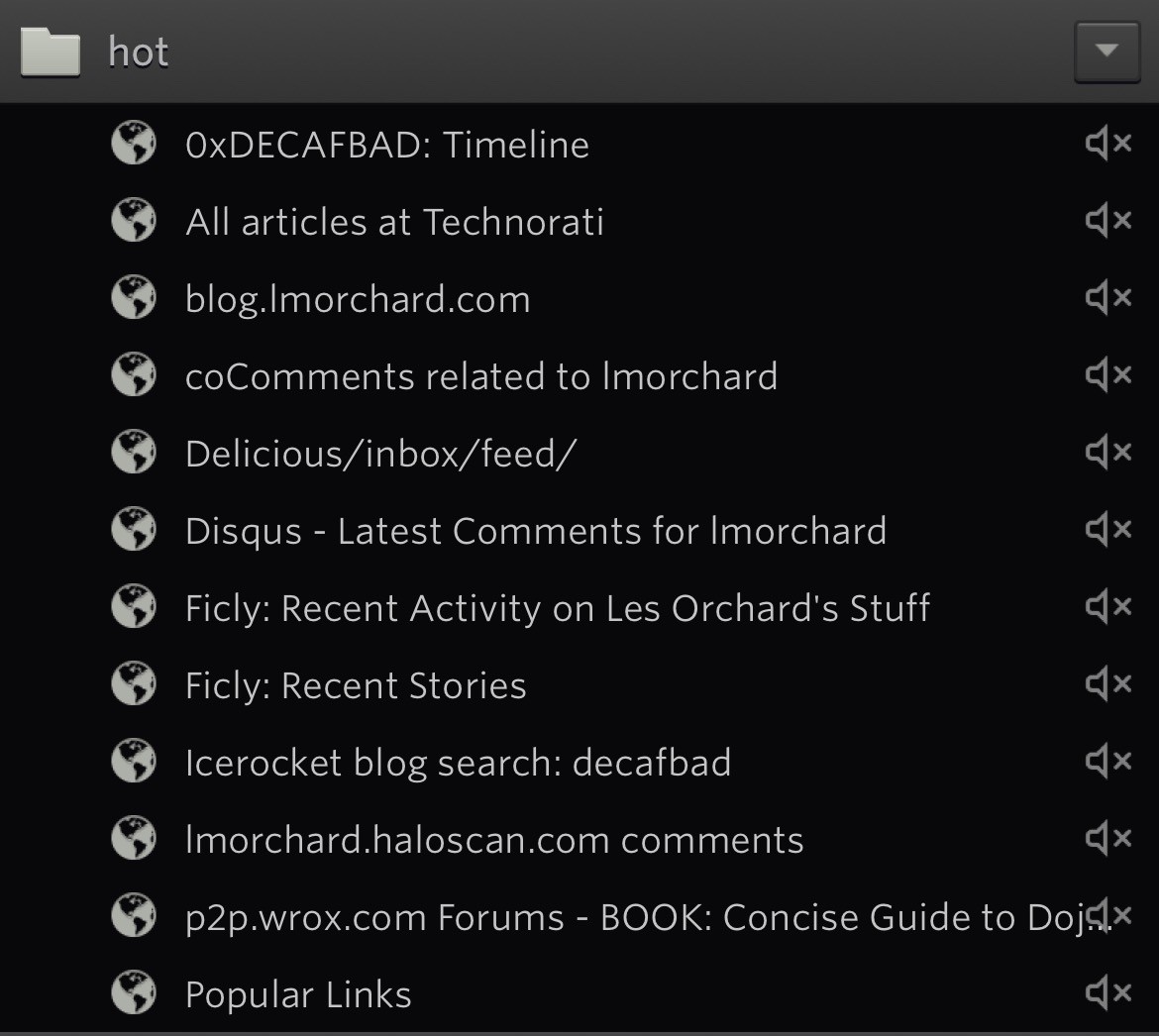The height and width of the screenshot is (1036, 1159).
Task: Toggle mute for 0xDECAFBAD: Timeline feed
Action: (1107, 145)
